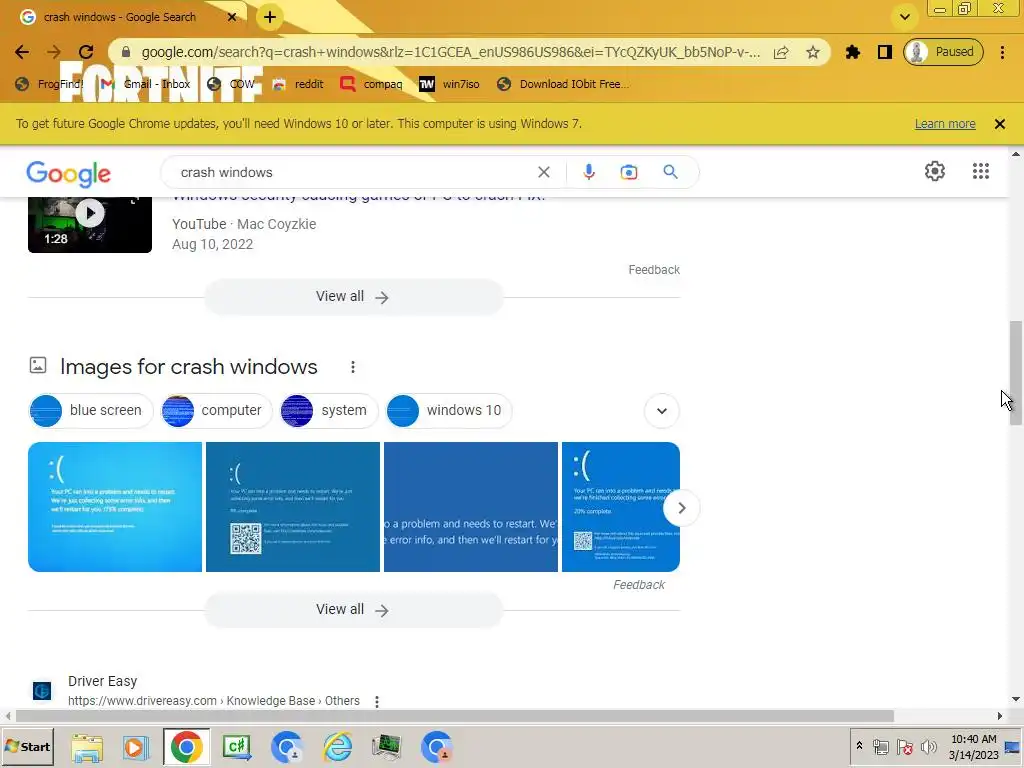Image resolution: width=1024 pixels, height=768 pixels.
Task: Open the third zoomed-in BSOD text image
Action: click(471, 507)
